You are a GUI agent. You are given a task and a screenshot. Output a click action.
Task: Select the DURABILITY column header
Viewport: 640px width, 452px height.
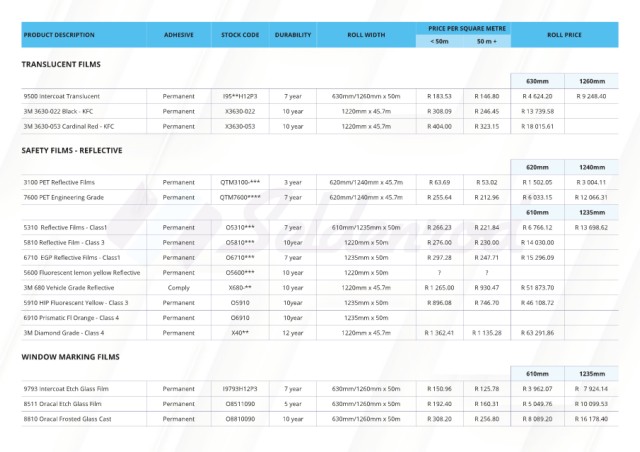(x=293, y=35)
